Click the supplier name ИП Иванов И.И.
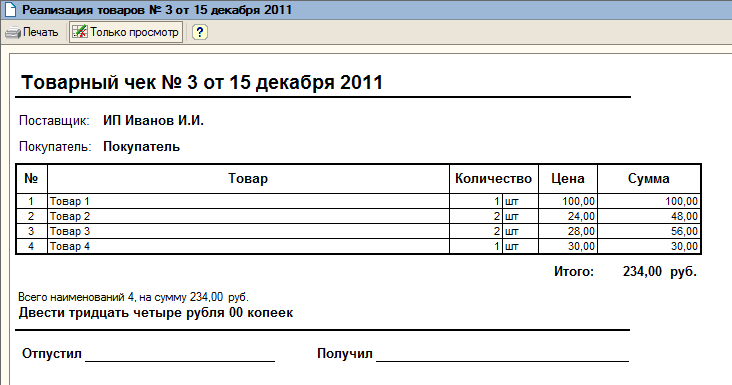The height and width of the screenshot is (385, 732). click(x=153, y=120)
